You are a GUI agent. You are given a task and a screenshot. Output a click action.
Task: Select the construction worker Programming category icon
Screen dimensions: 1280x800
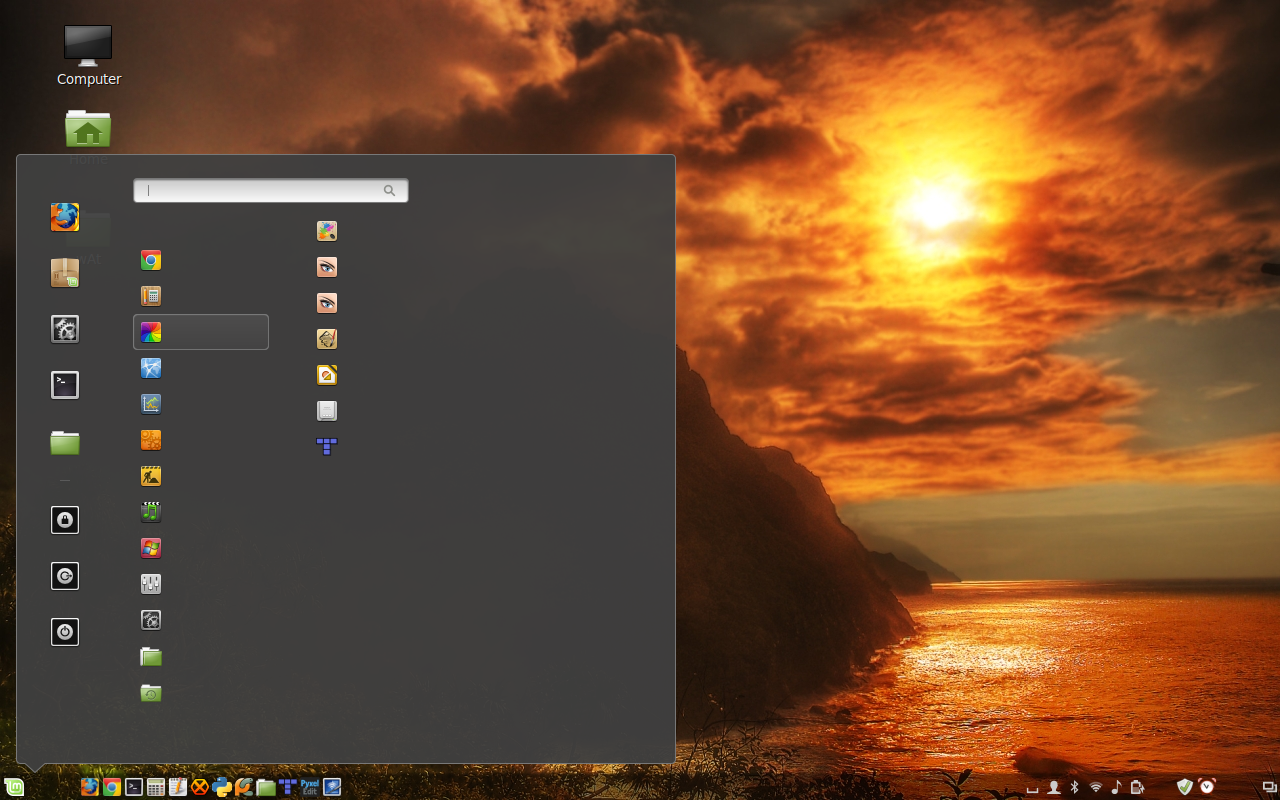[151, 476]
